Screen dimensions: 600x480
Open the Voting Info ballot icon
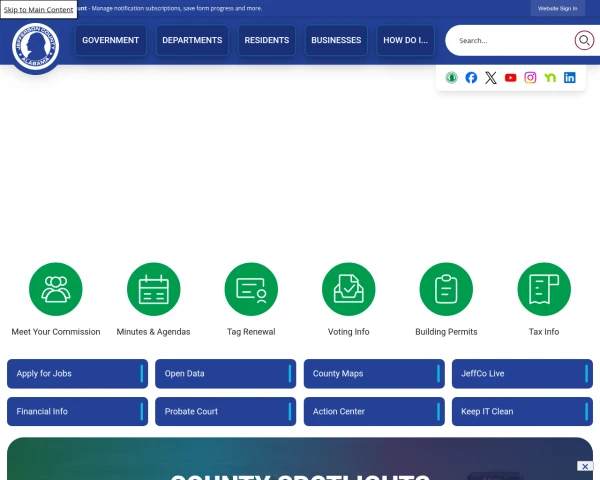point(349,289)
